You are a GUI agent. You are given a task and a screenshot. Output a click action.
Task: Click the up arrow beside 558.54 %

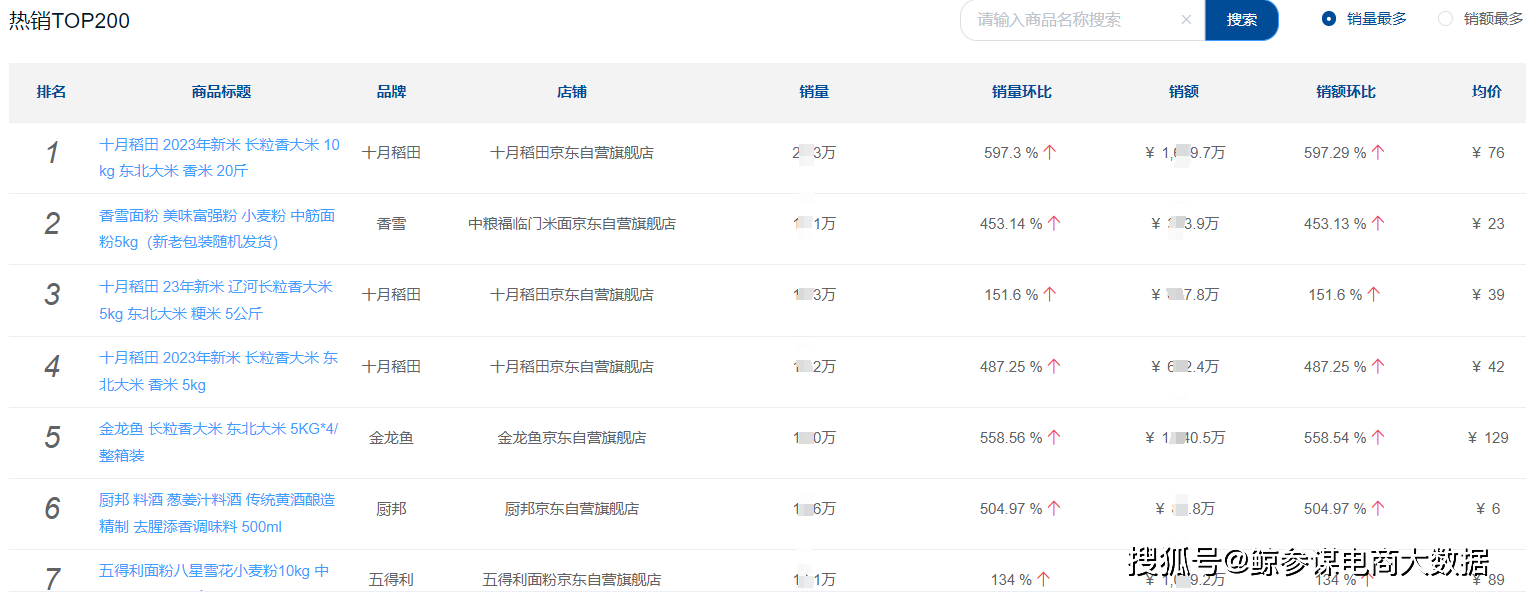tap(1378, 438)
